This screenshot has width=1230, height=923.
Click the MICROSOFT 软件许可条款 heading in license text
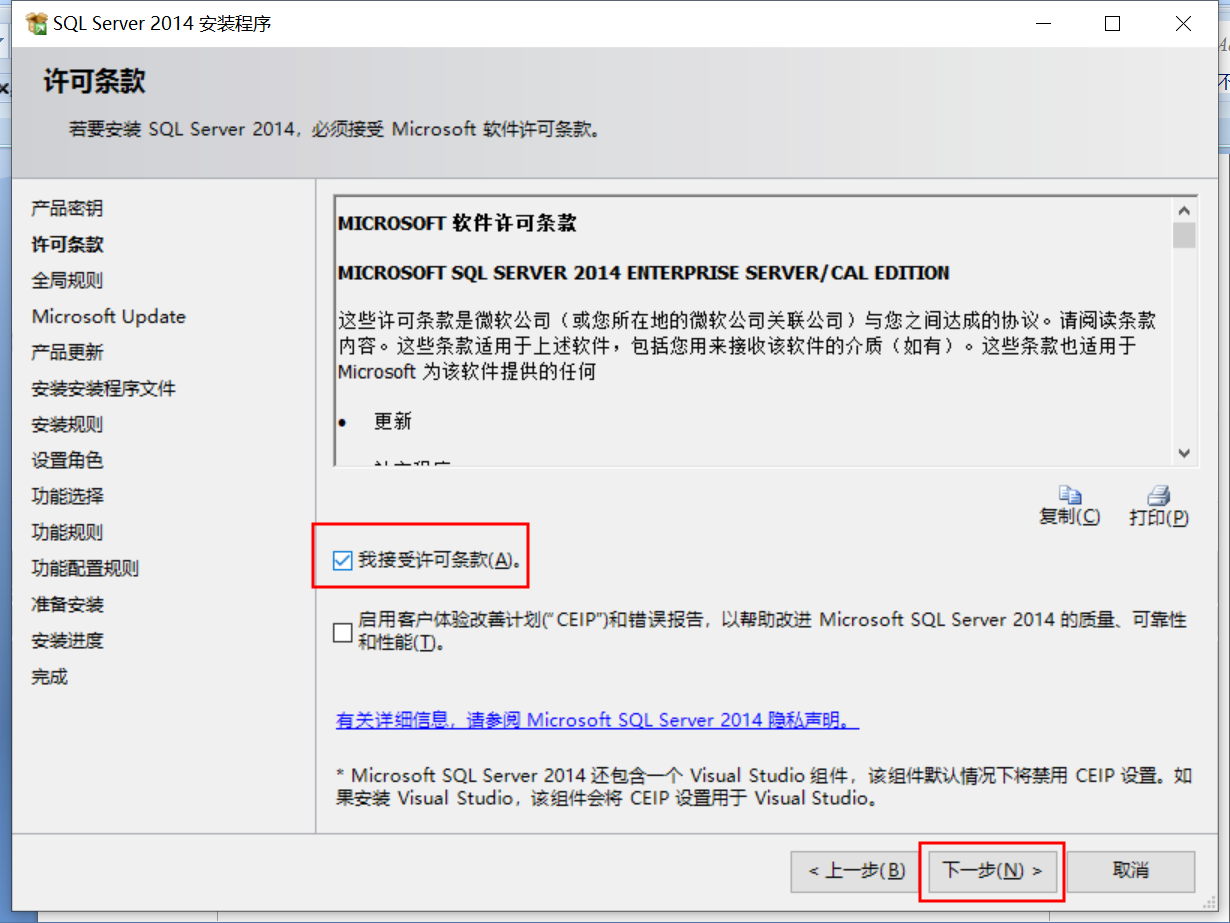coord(457,223)
